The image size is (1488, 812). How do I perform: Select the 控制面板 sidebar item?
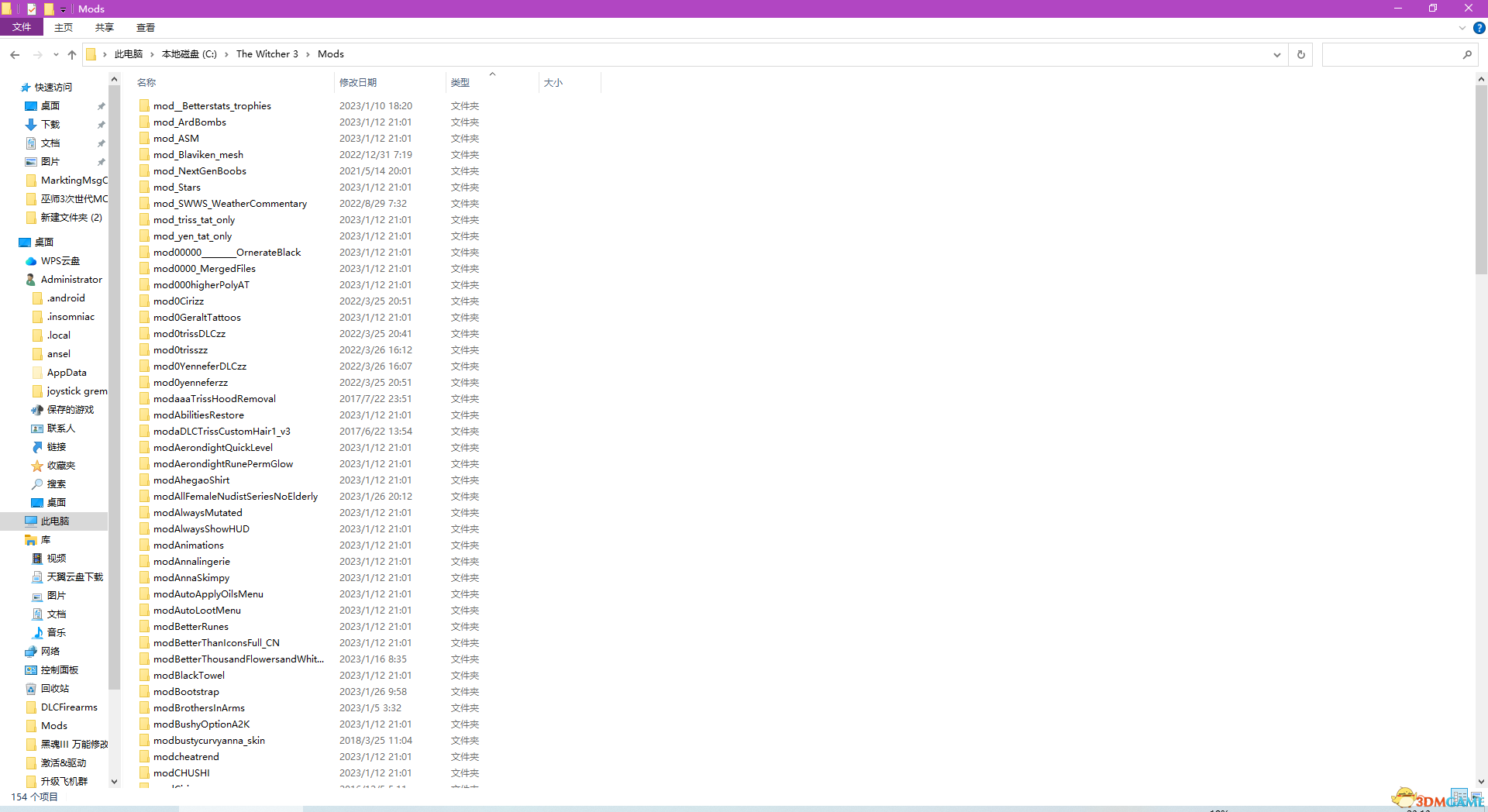click(x=59, y=670)
